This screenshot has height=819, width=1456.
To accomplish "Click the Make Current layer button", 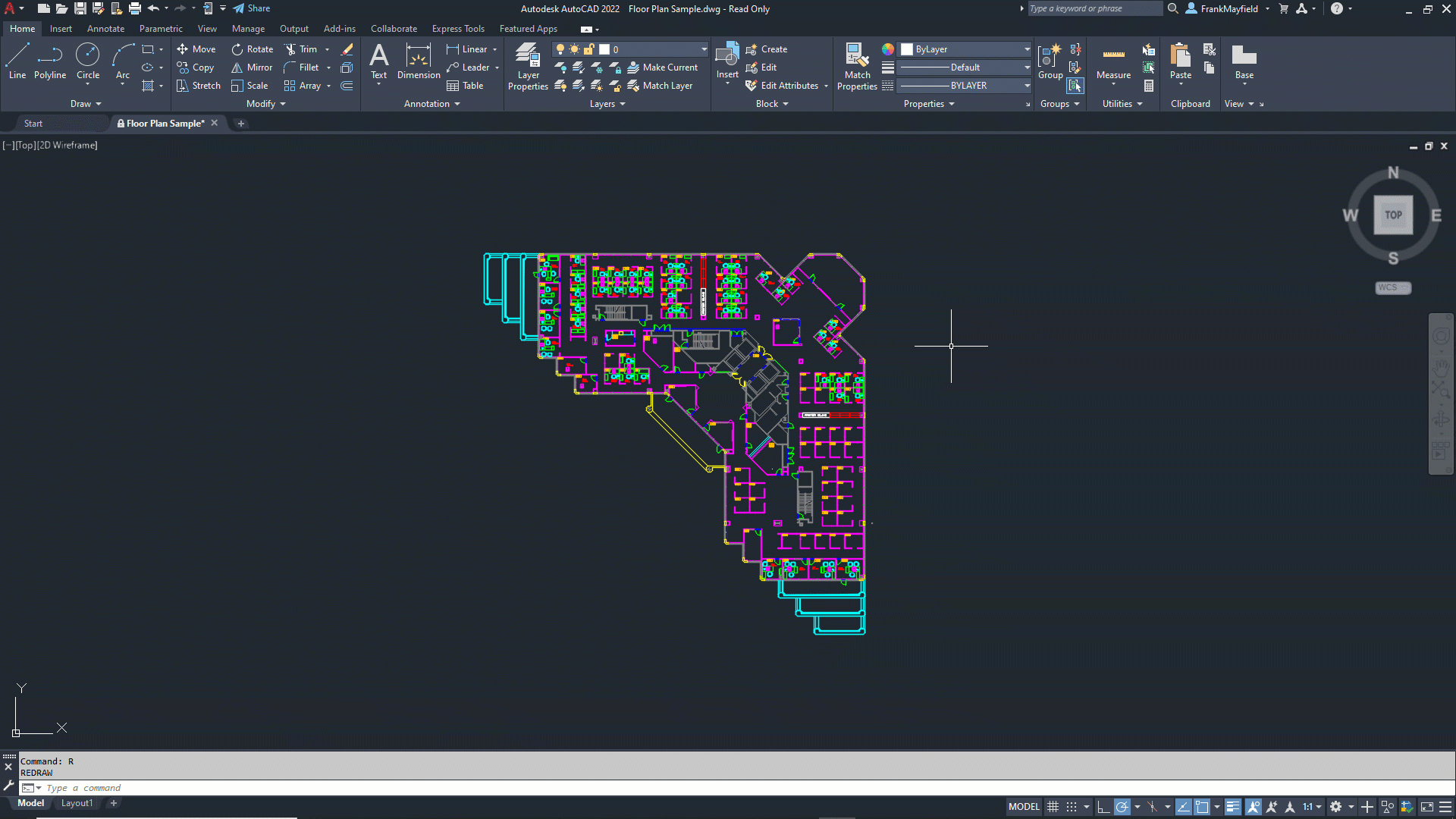I will click(x=662, y=67).
